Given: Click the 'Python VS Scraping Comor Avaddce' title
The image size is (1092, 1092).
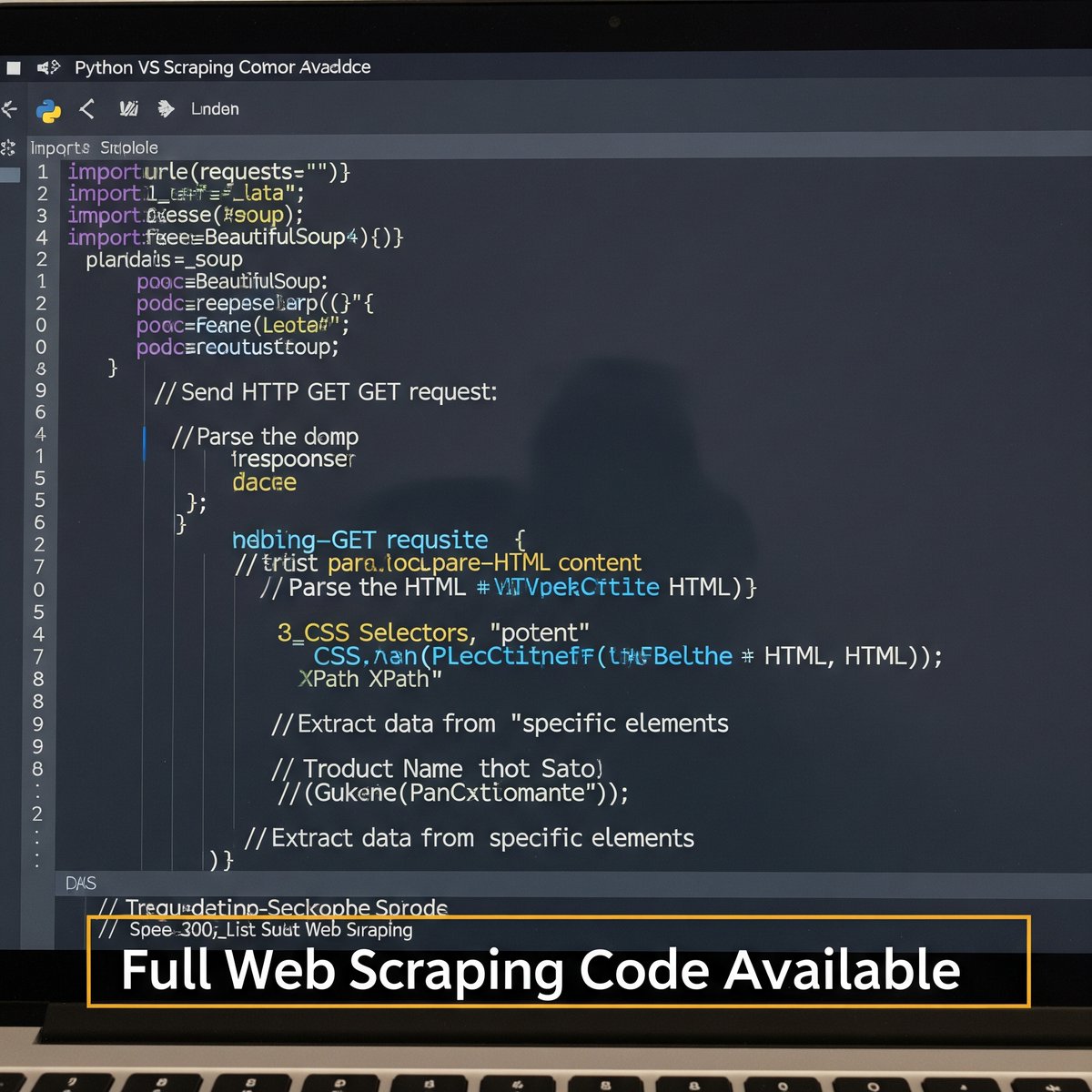Looking at the screenshot, I should tap(223, 67).
